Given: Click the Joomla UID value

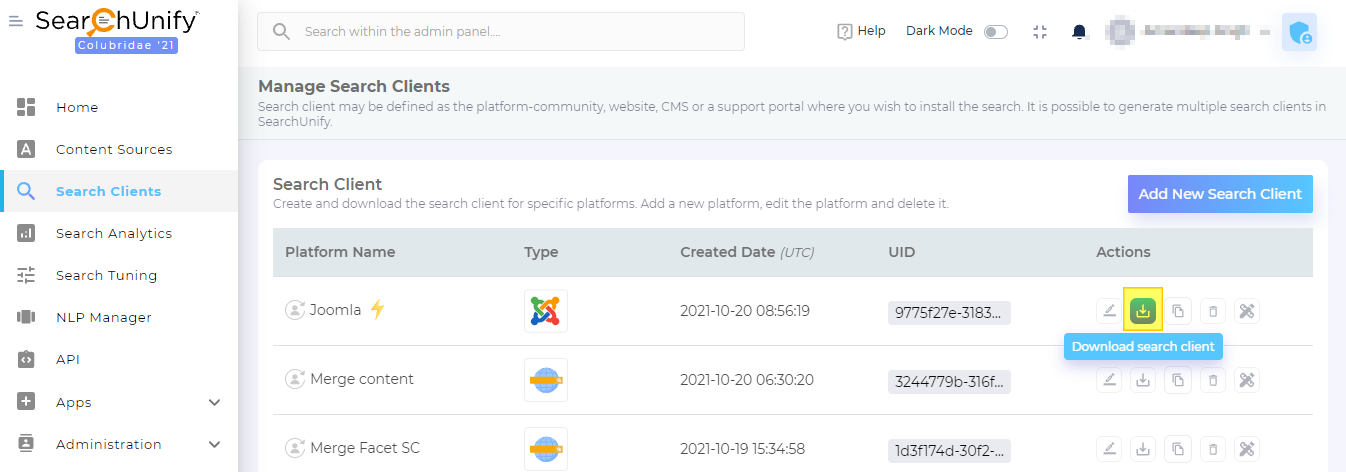Looking at the screenshot, I should pos(949,313).
